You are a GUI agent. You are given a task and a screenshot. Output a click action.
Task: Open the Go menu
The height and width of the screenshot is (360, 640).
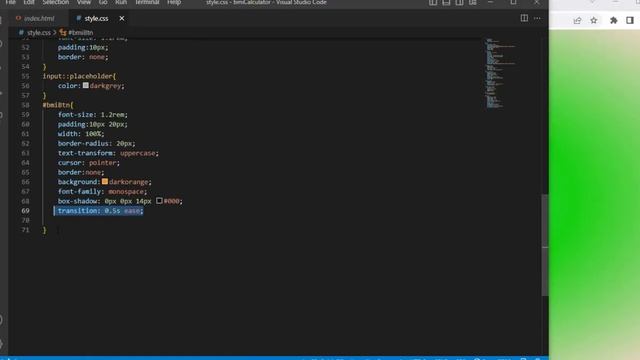pos(103,2)
